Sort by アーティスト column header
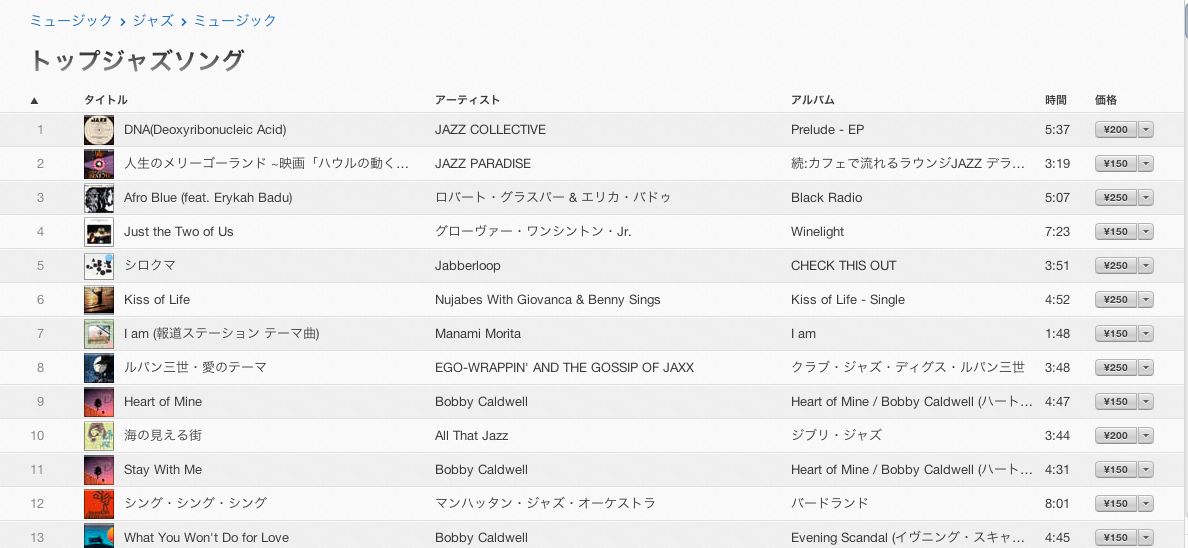Image resolution: width=1188 pixels, height=548 pixels. (x=467, y=100)
